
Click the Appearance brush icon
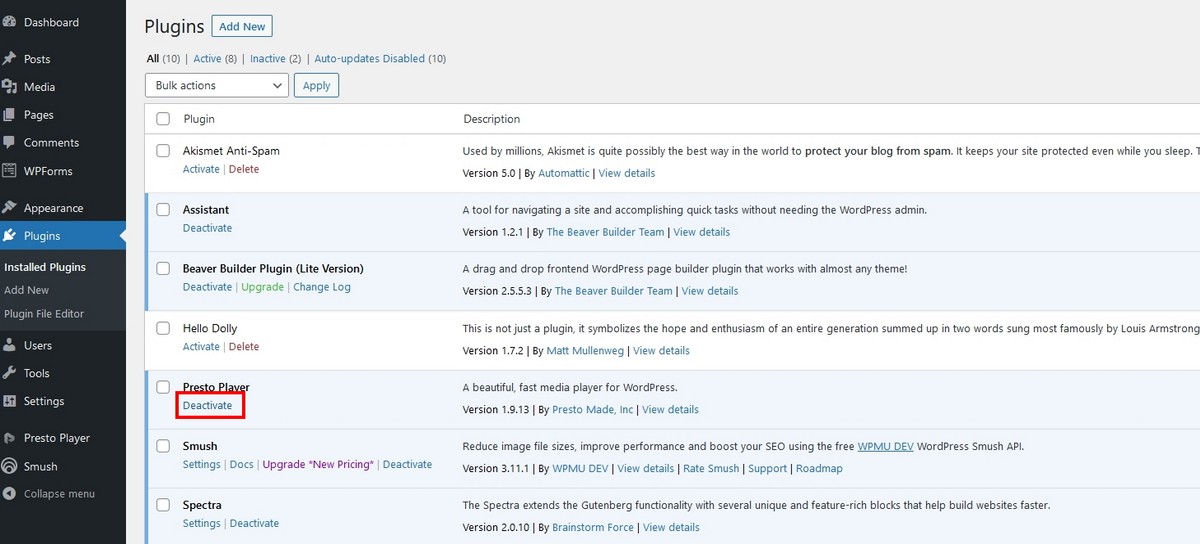(x=9, y=208)
